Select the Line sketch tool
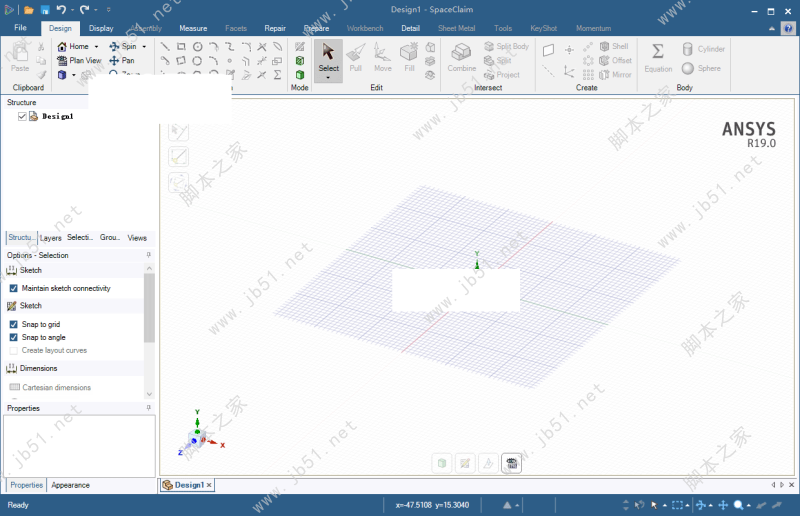 [165, 46]
